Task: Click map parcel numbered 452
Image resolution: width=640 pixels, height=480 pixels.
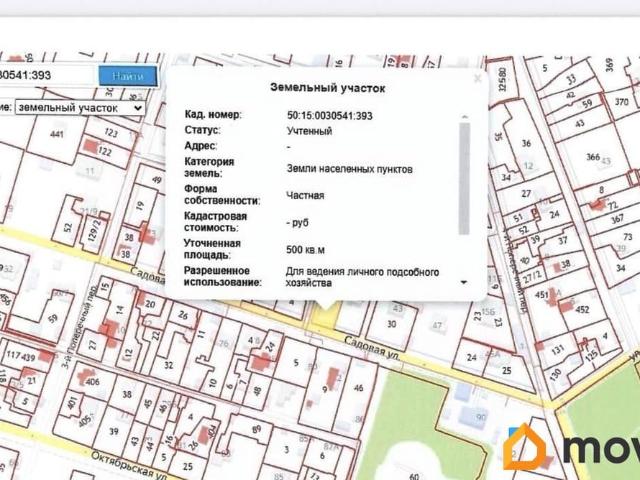Action: (582, 310)
